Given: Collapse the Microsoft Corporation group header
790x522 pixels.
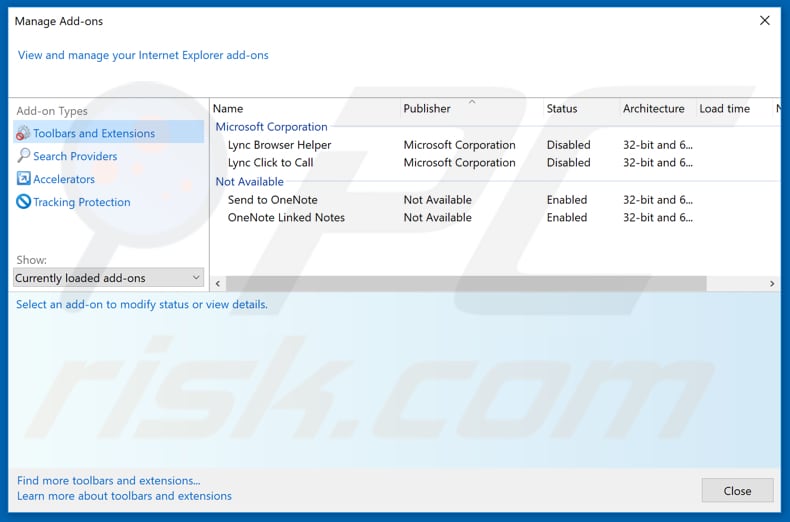Looking at the screenshot, I should 272,126.
